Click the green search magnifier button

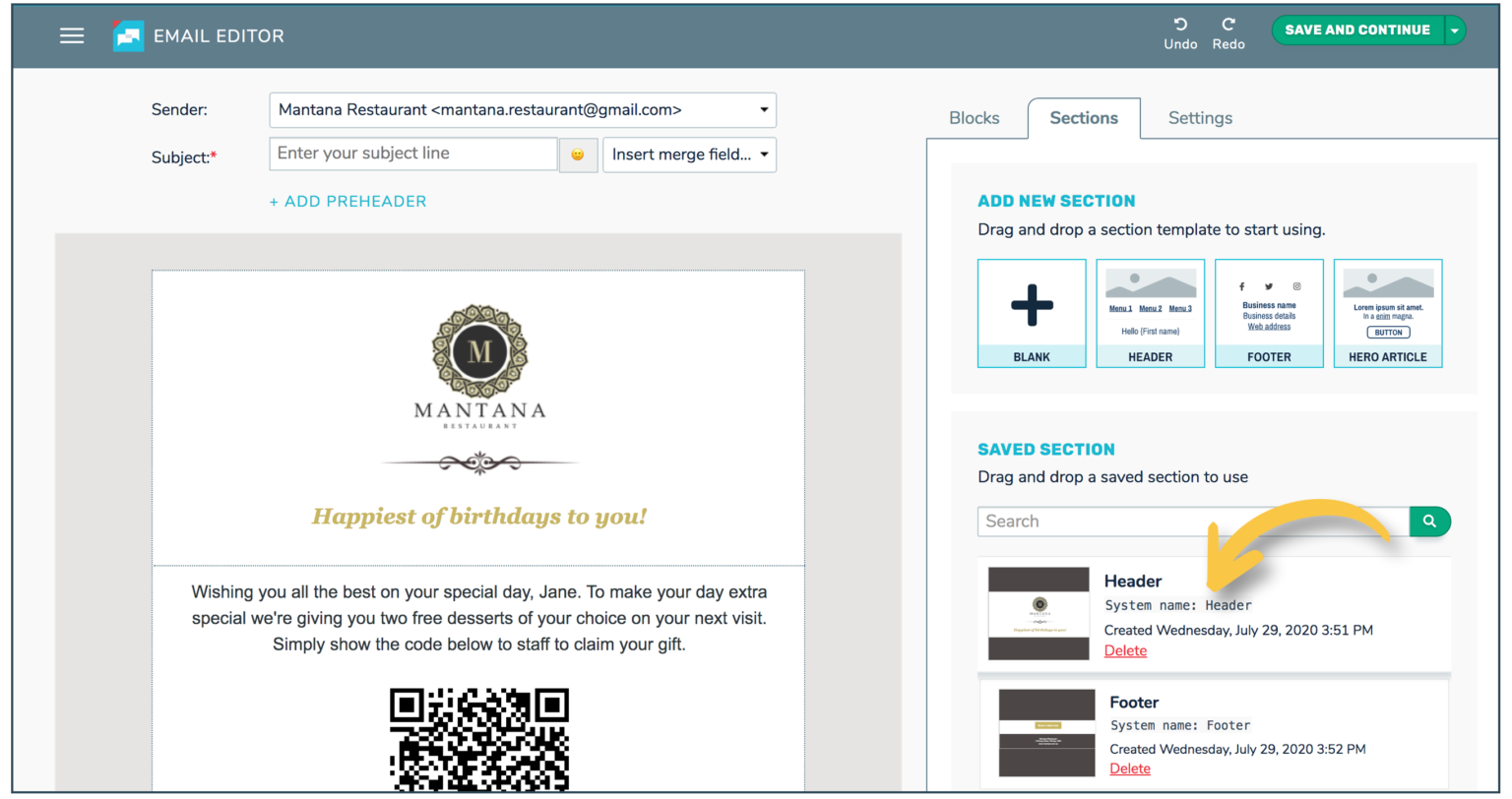click(1429, 522)
